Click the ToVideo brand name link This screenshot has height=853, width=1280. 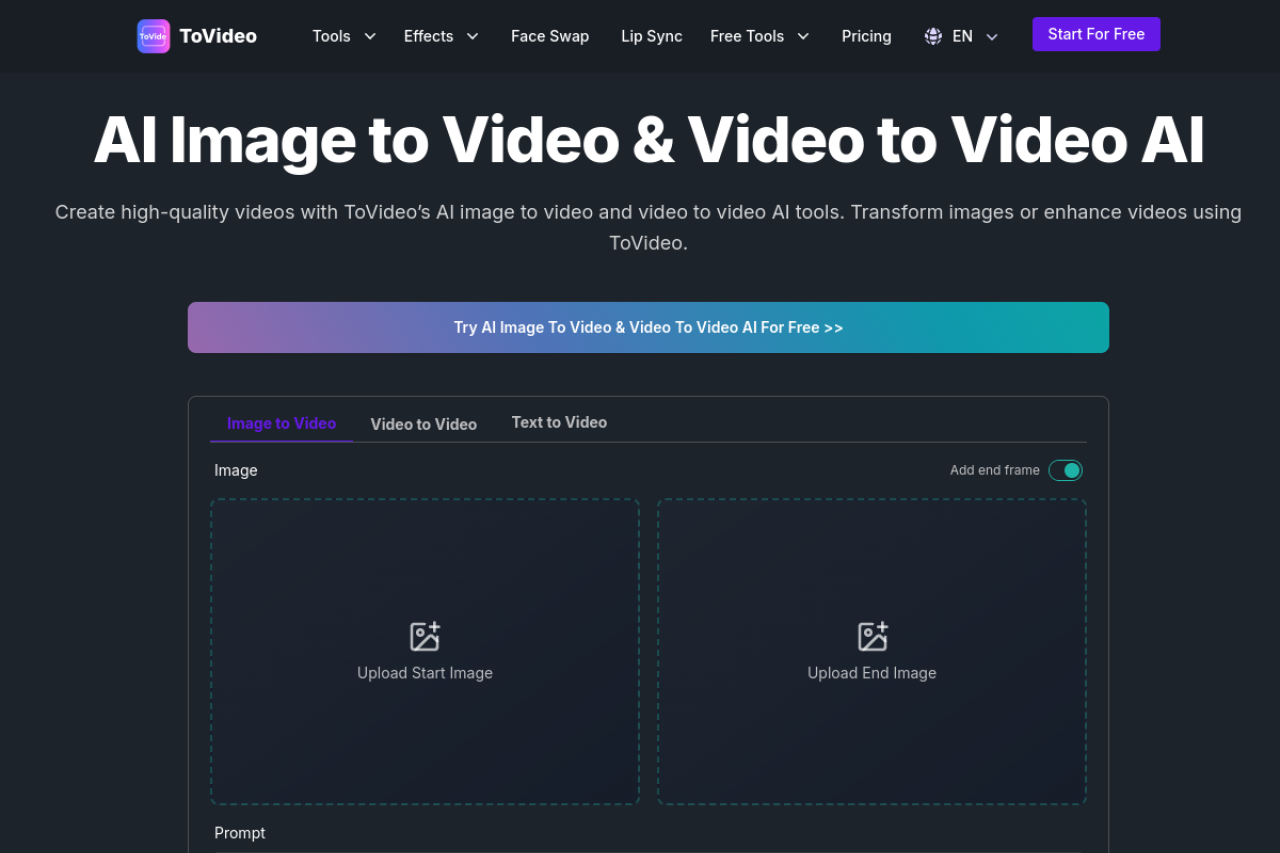point(218,36)
